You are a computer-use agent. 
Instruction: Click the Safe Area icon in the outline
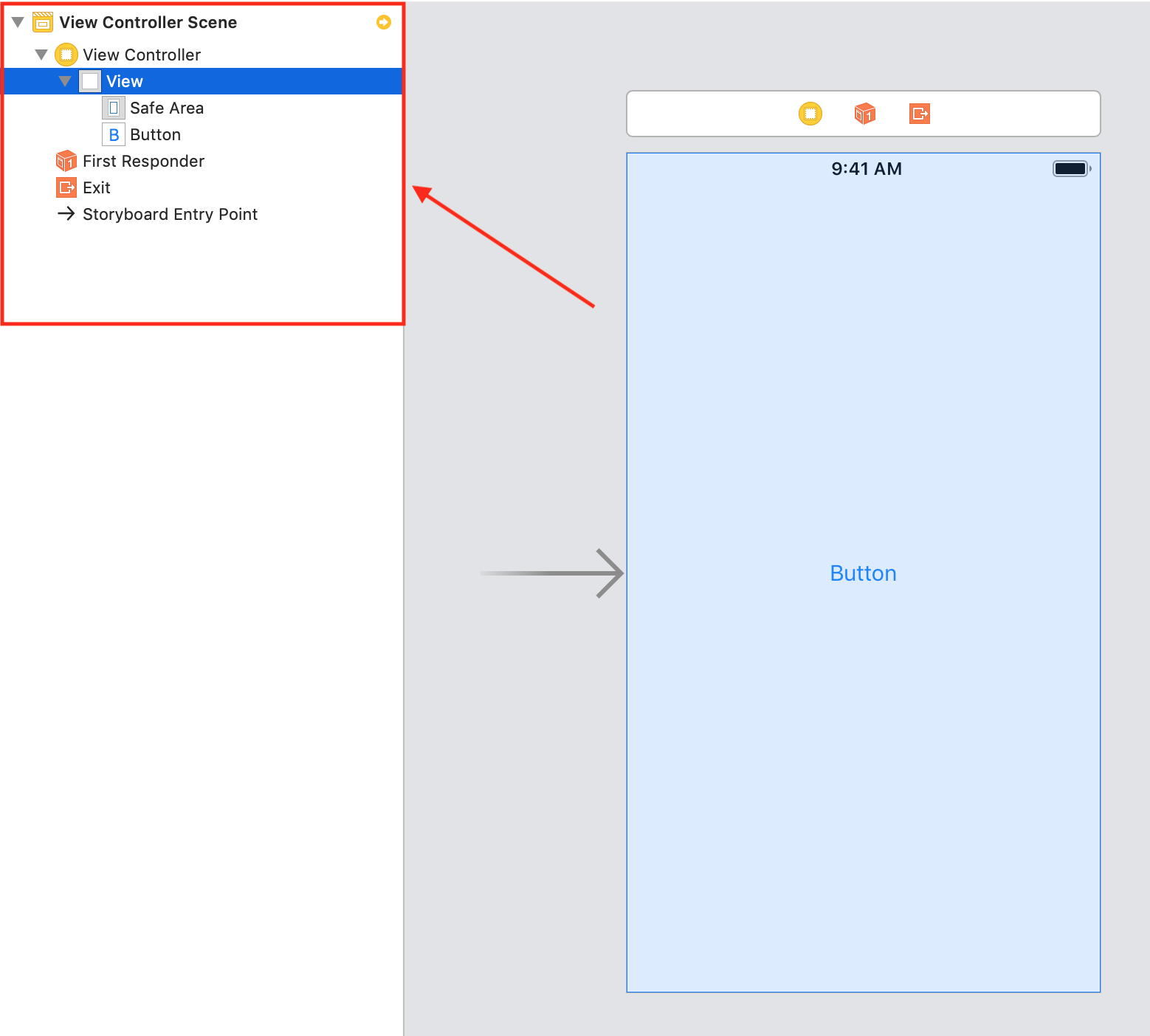[x=113, y=108]
